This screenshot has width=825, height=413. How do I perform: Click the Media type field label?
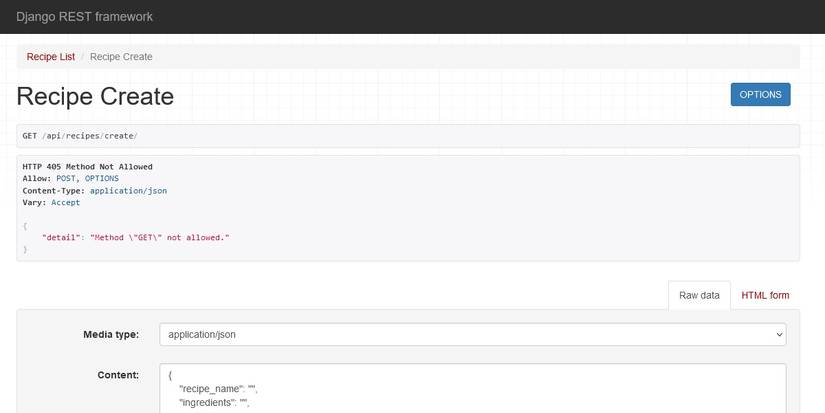(110, 334)
